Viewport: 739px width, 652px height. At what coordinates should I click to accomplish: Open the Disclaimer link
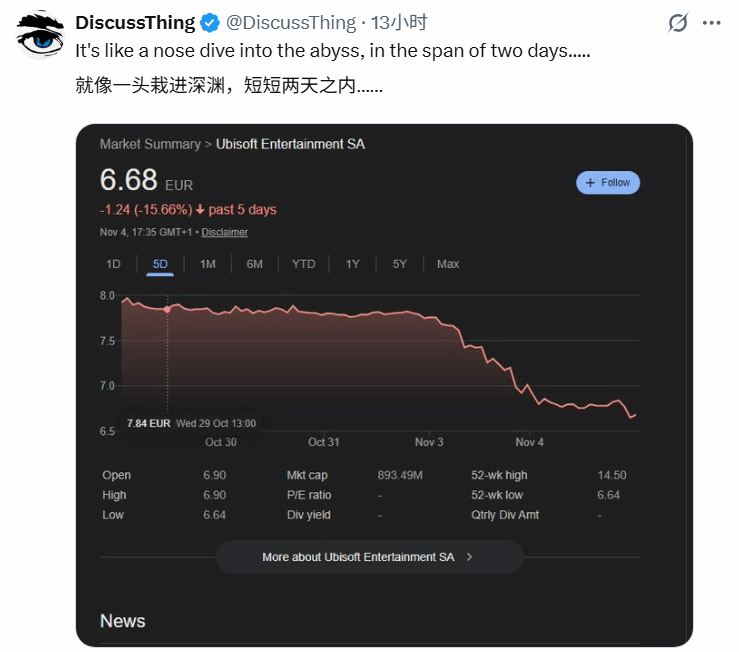coord(225,232)
